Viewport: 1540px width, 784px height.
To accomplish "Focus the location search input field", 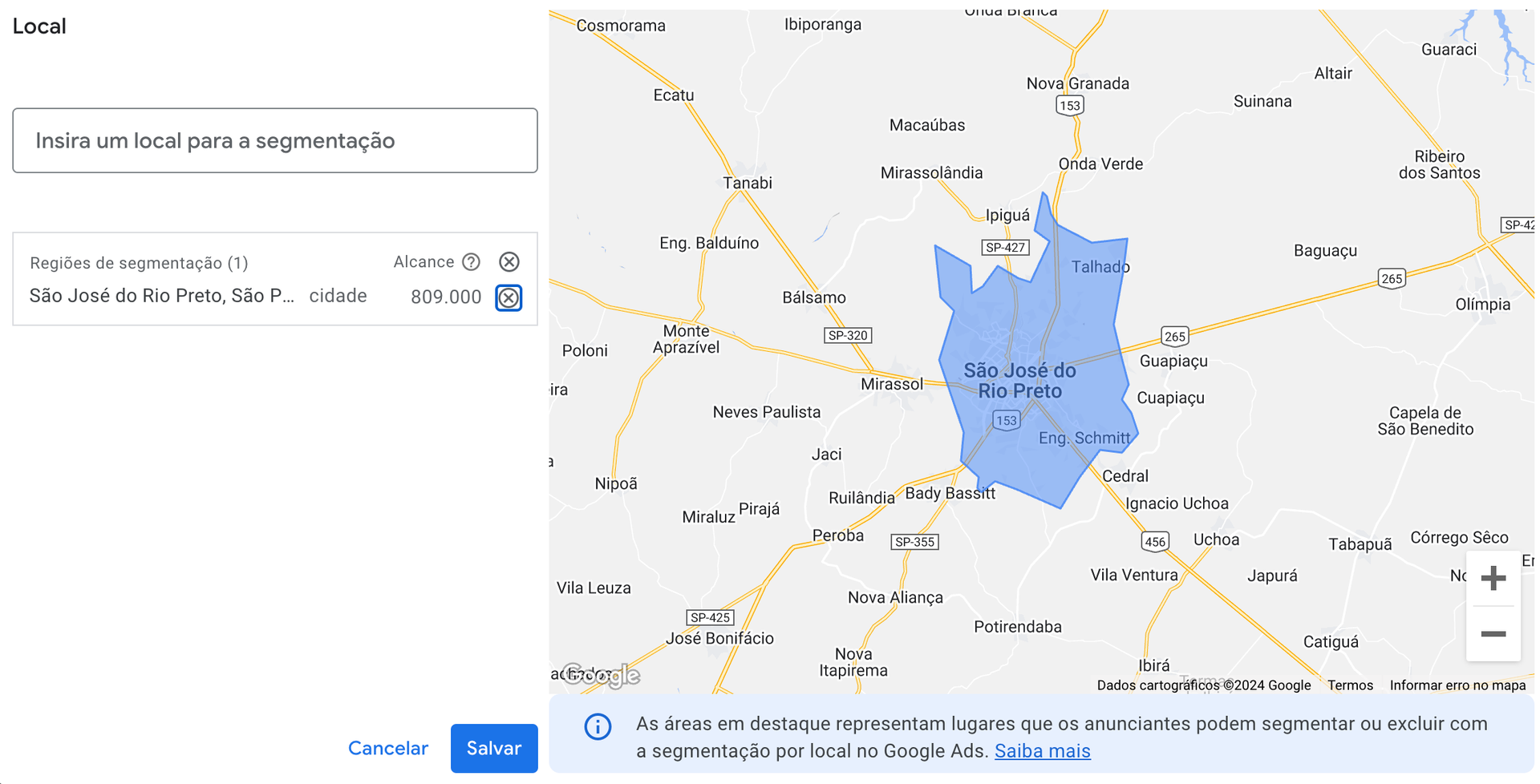I will point(274,141).
